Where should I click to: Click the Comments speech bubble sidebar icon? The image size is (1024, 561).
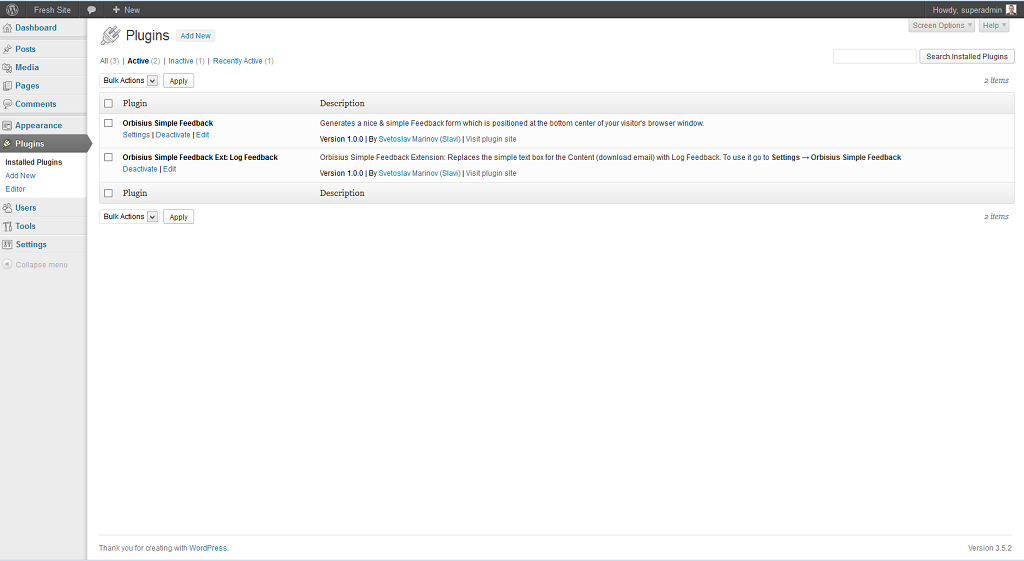(x=7, y=104)
